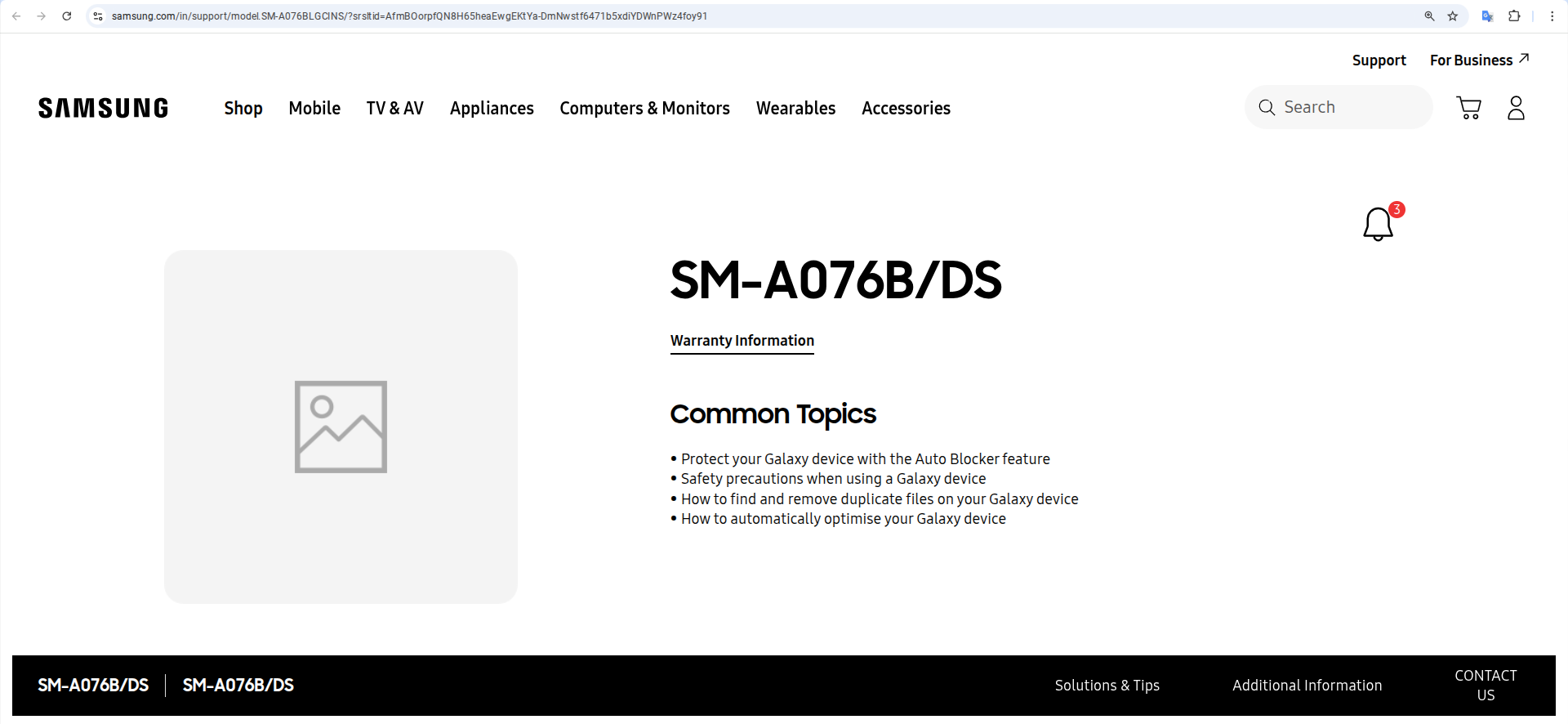Open the Appliances menu
The image size is (1568, 724).
(492, 109)
